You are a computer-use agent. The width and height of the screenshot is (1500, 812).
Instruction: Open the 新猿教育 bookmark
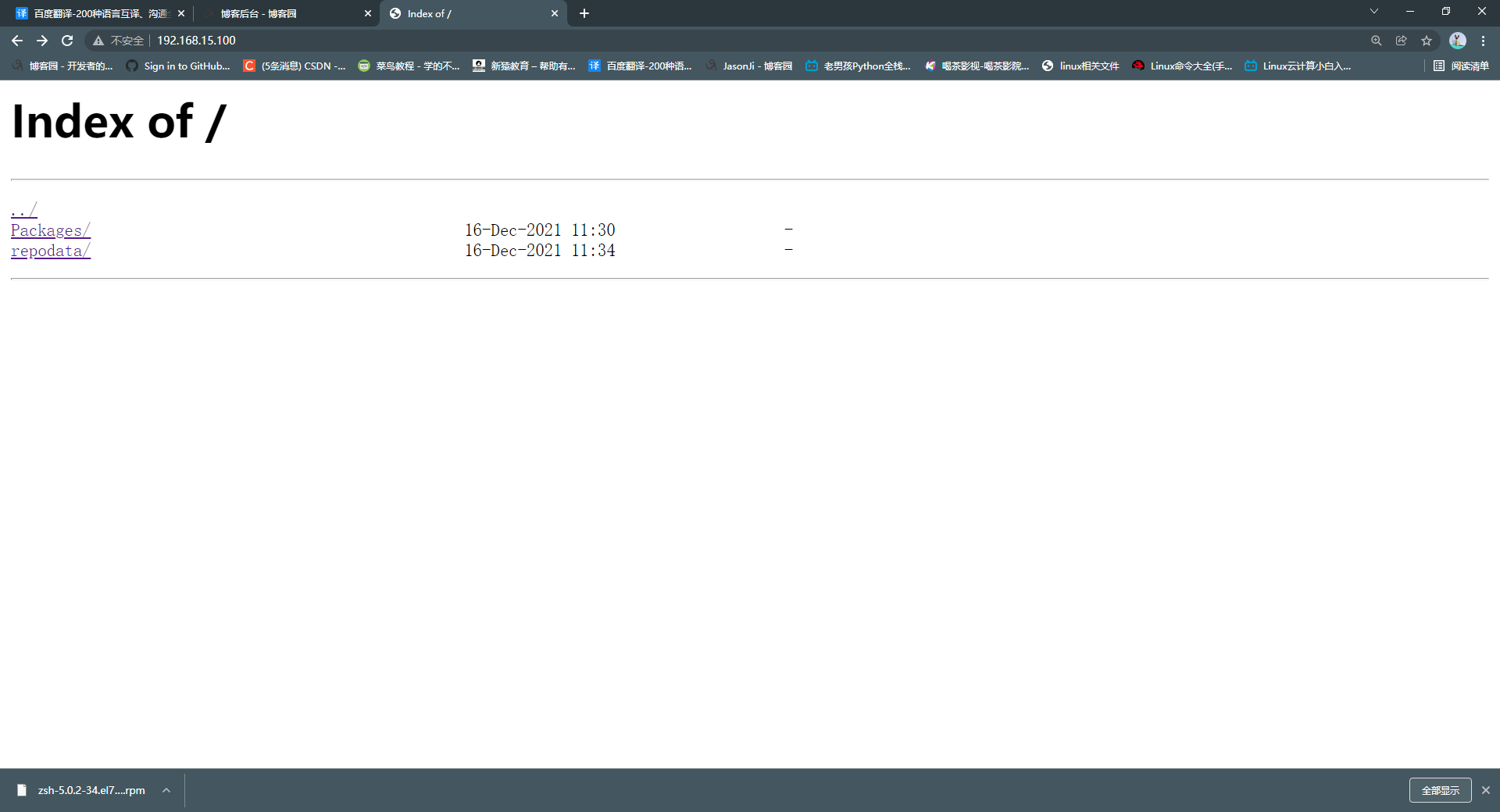(x=523, y=66)
